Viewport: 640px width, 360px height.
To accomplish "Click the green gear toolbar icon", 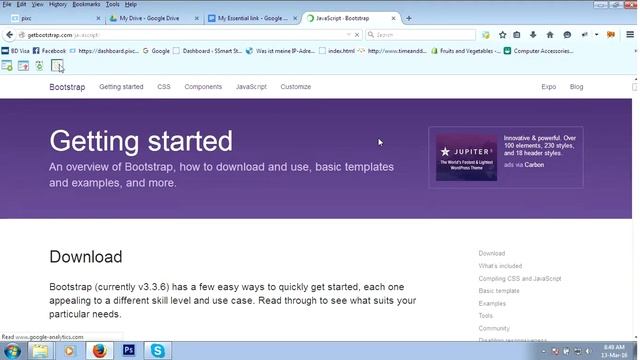I will pyautogui.click(x=39, y=65).
